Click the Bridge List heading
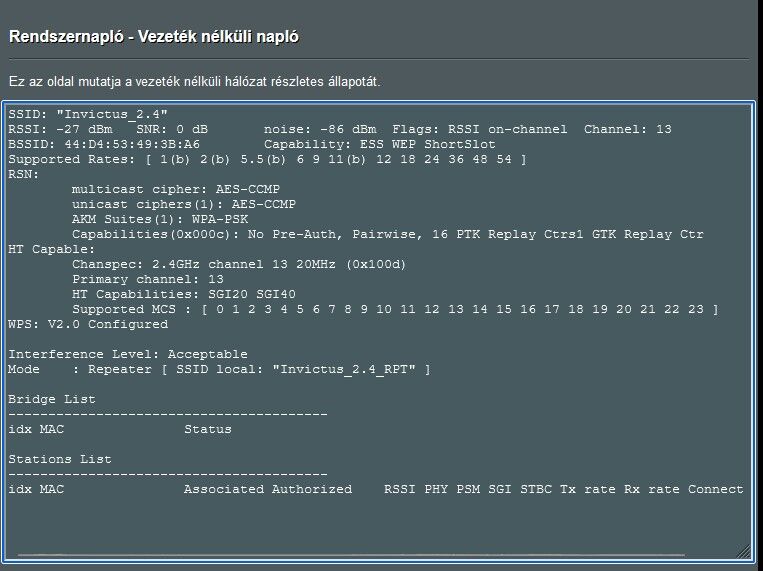The width and height of the screenshot is (763, 571). [52, 399]
